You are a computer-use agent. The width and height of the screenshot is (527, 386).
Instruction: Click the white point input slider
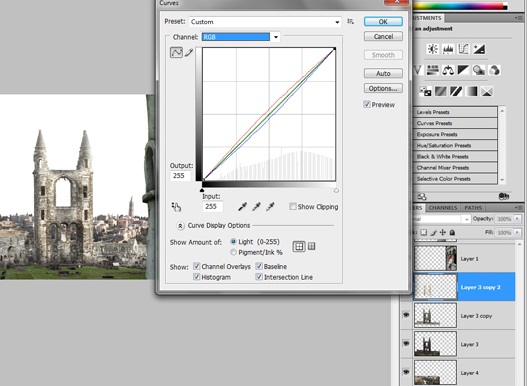[x=336, y=190]
